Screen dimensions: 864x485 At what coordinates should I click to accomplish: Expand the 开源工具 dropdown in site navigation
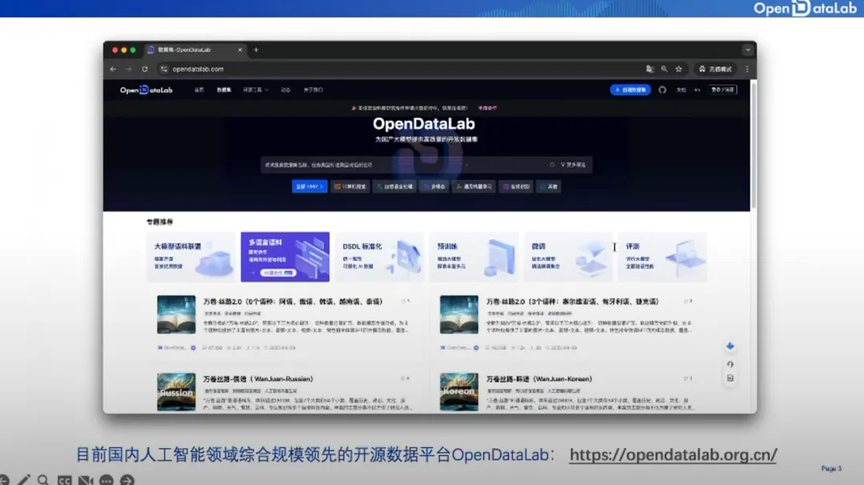coord(255,90)
